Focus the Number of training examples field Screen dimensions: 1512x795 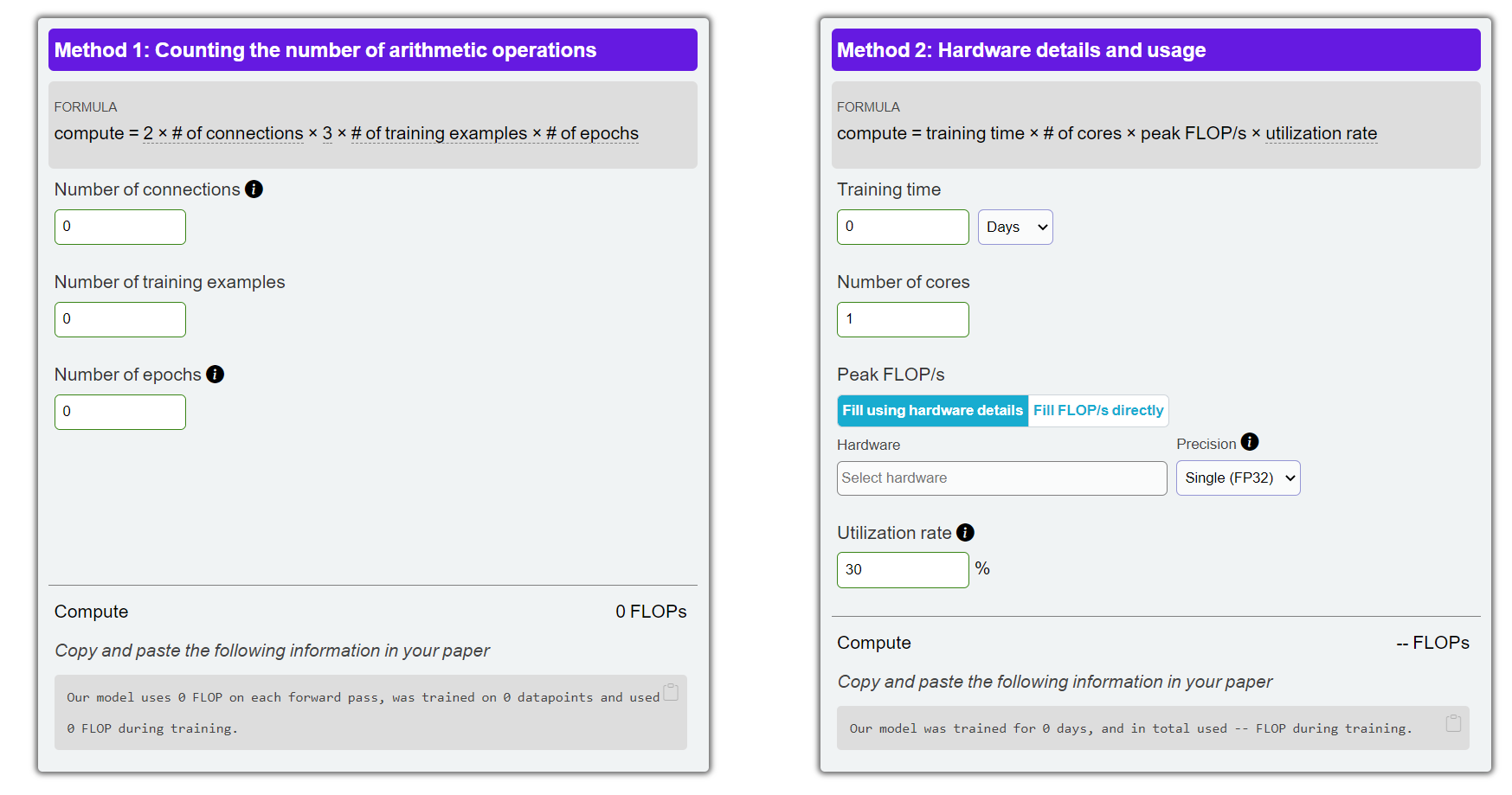pyautogui.click(x=120, y=320)
